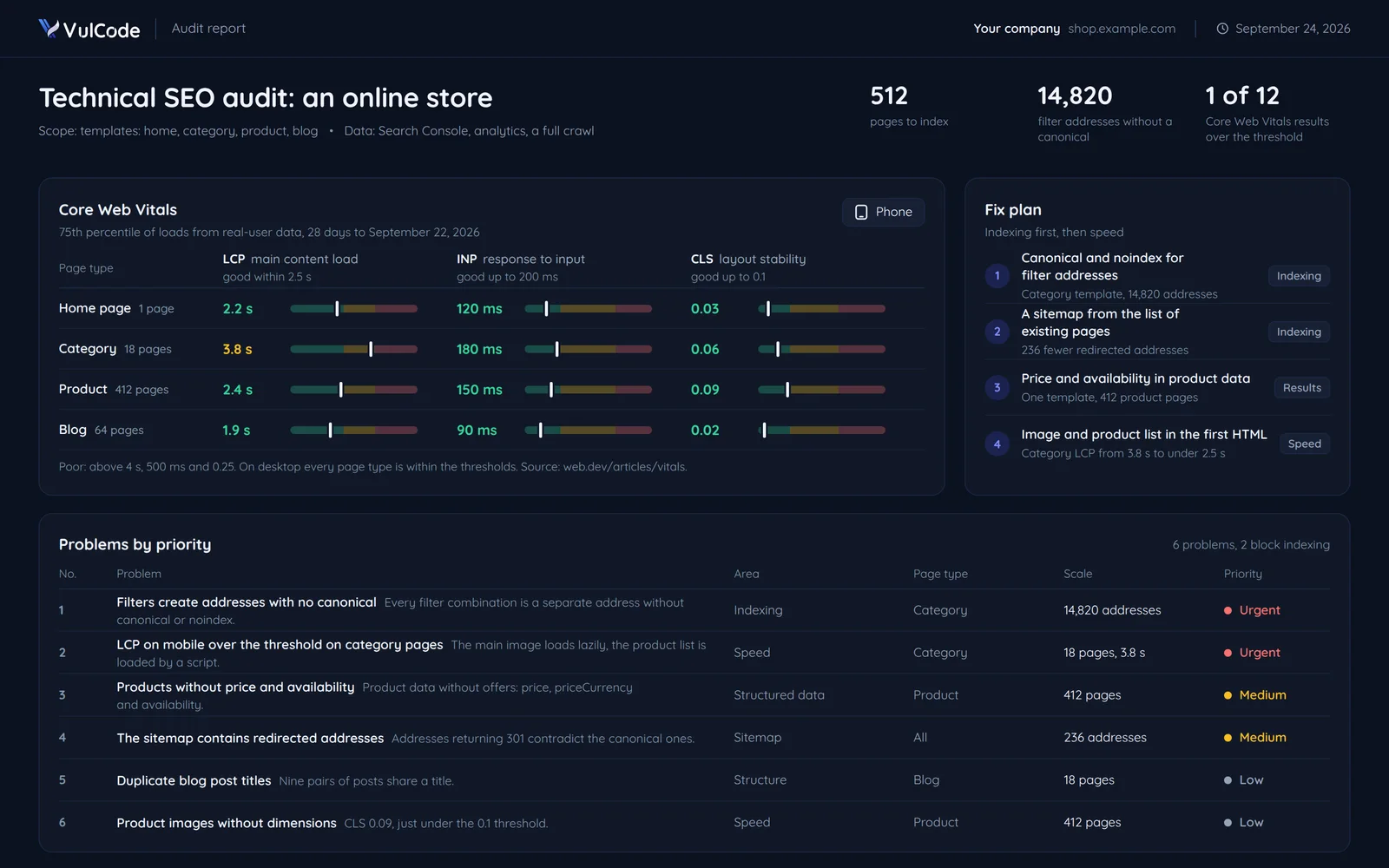Select problem 'Product images without dimensions'

[227, 823]
